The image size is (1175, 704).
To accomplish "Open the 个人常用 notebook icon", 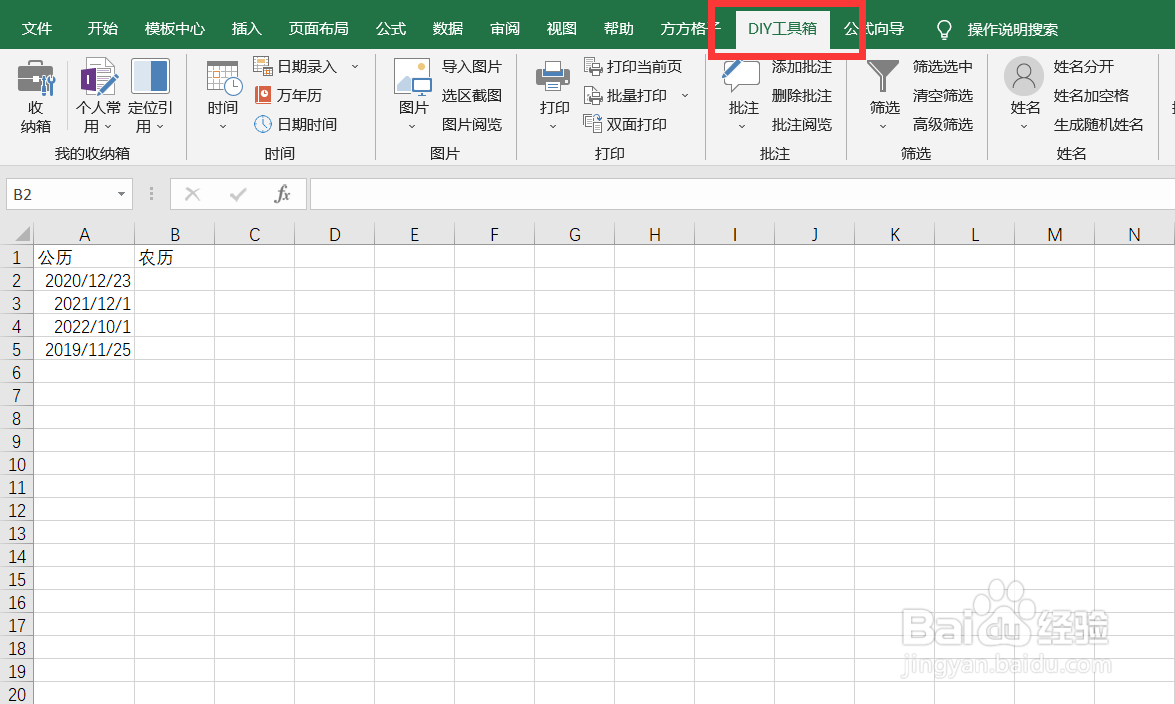I will pyautogui.click(x=98, y=76).
